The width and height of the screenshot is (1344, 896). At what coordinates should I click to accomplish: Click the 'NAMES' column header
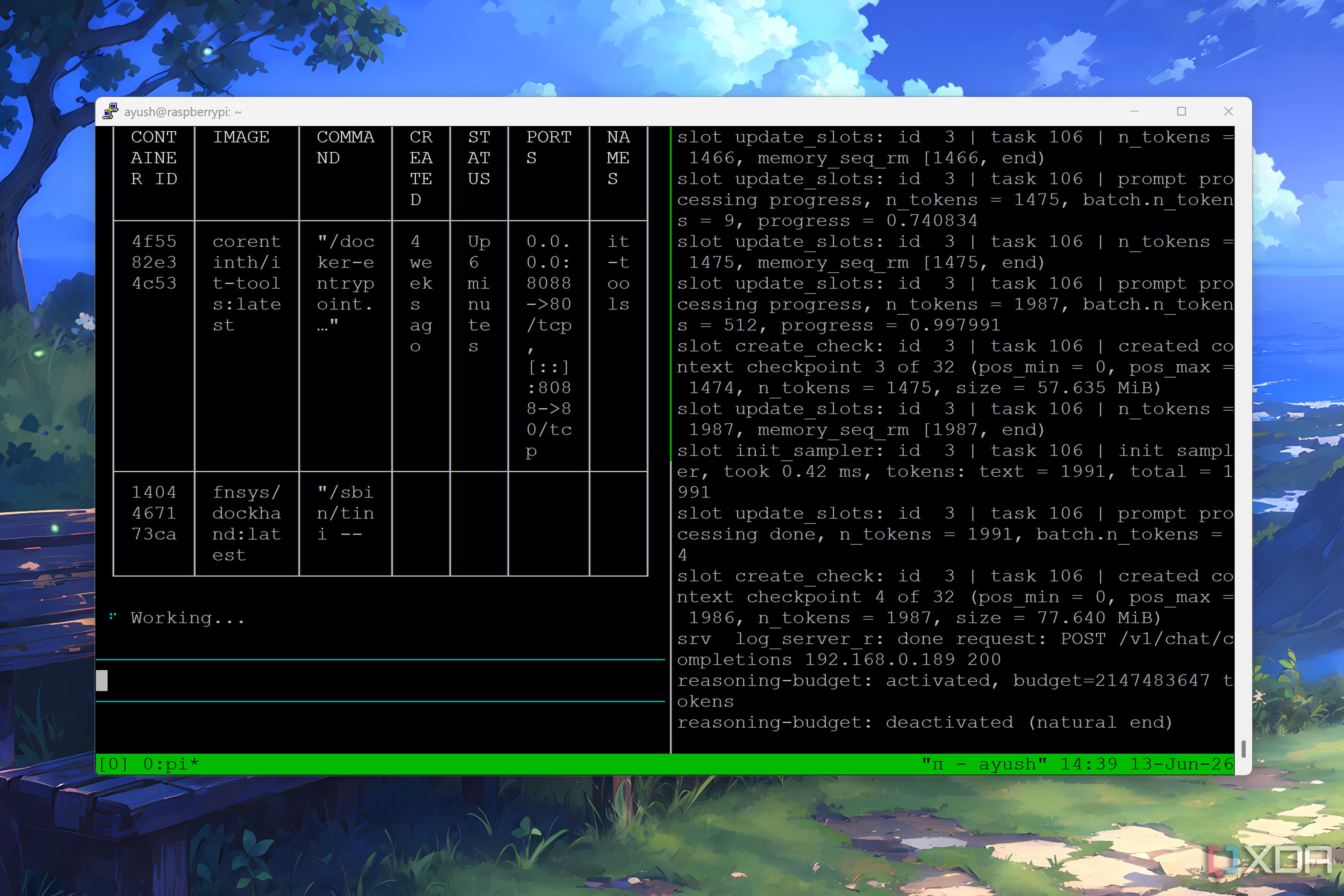[x=618, y=158]
